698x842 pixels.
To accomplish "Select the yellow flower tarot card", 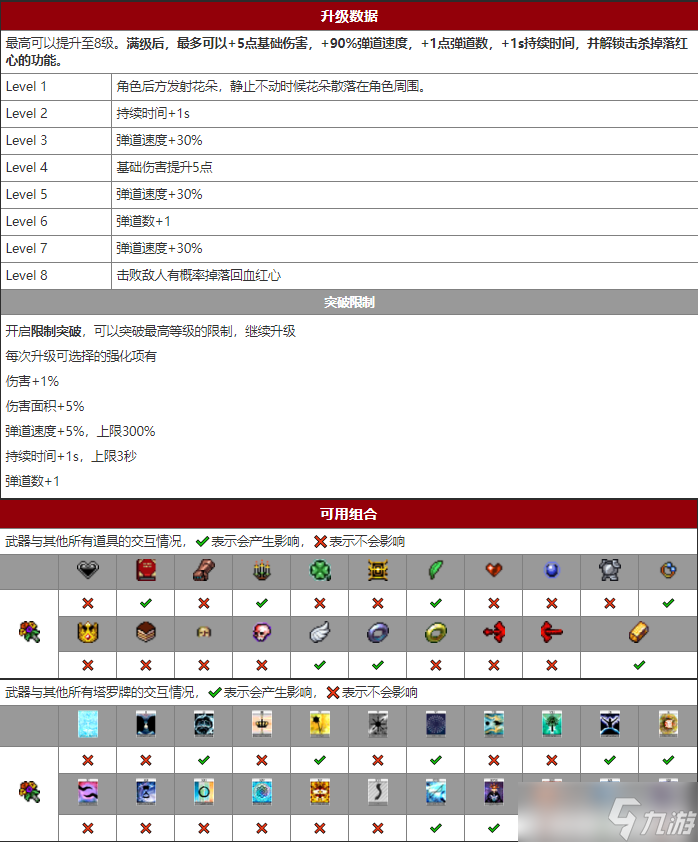I will coord(320,724).
